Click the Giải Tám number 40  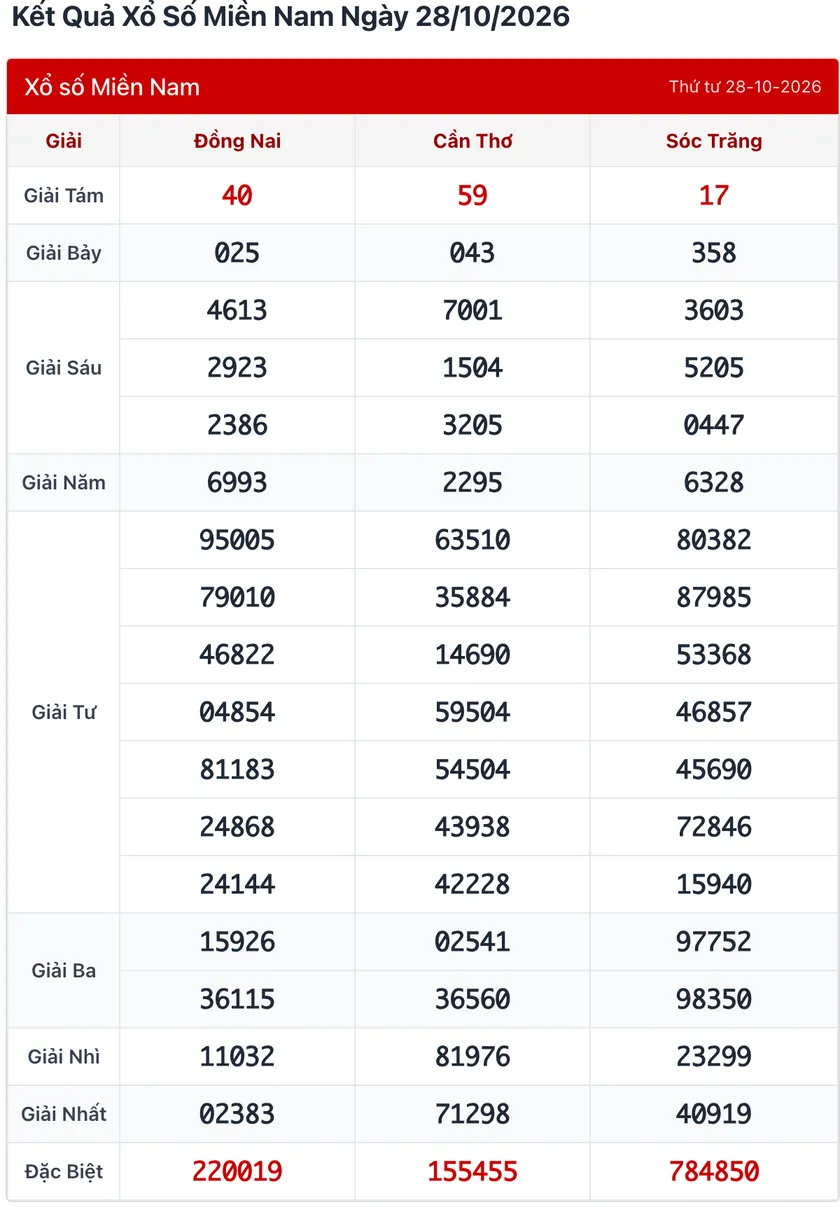pyautogui.click(x=237, y=195)
